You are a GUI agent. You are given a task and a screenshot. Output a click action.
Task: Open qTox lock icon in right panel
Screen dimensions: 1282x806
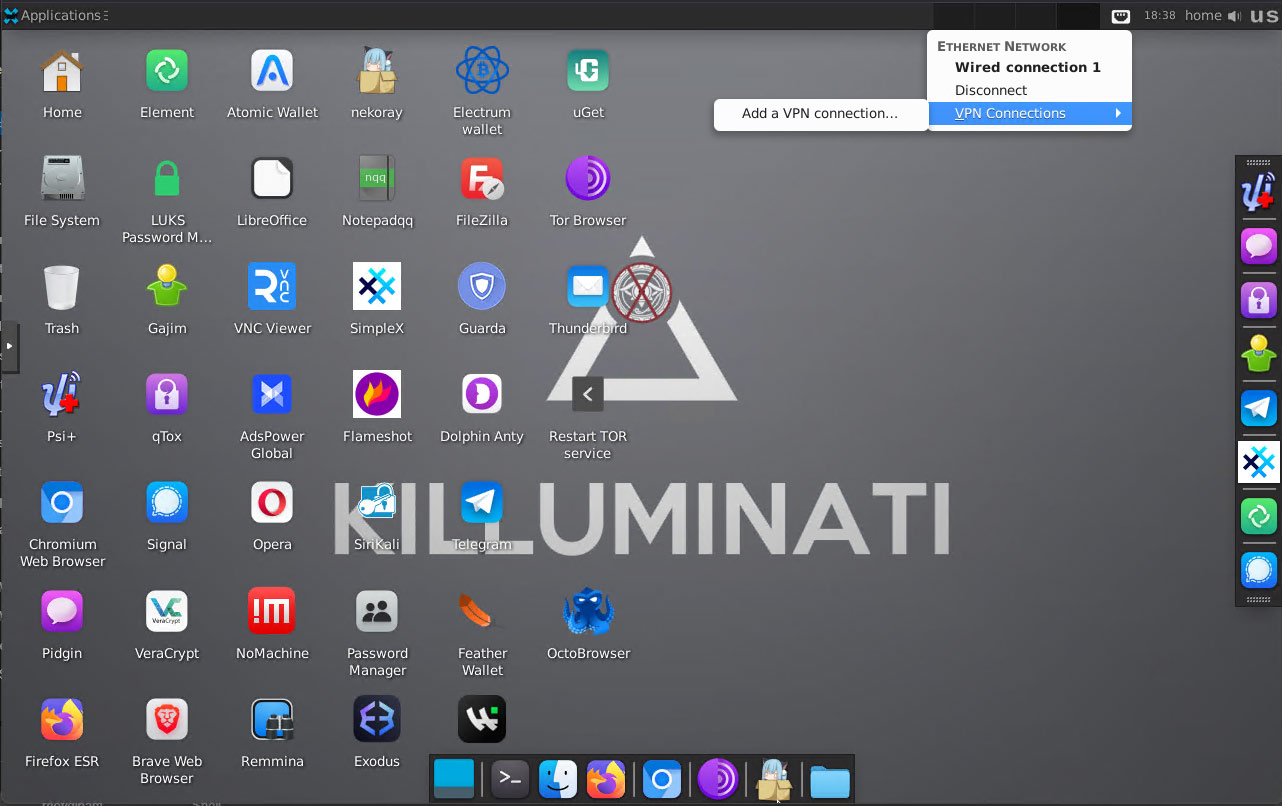pyautogui.click(x=1259, y=299)
